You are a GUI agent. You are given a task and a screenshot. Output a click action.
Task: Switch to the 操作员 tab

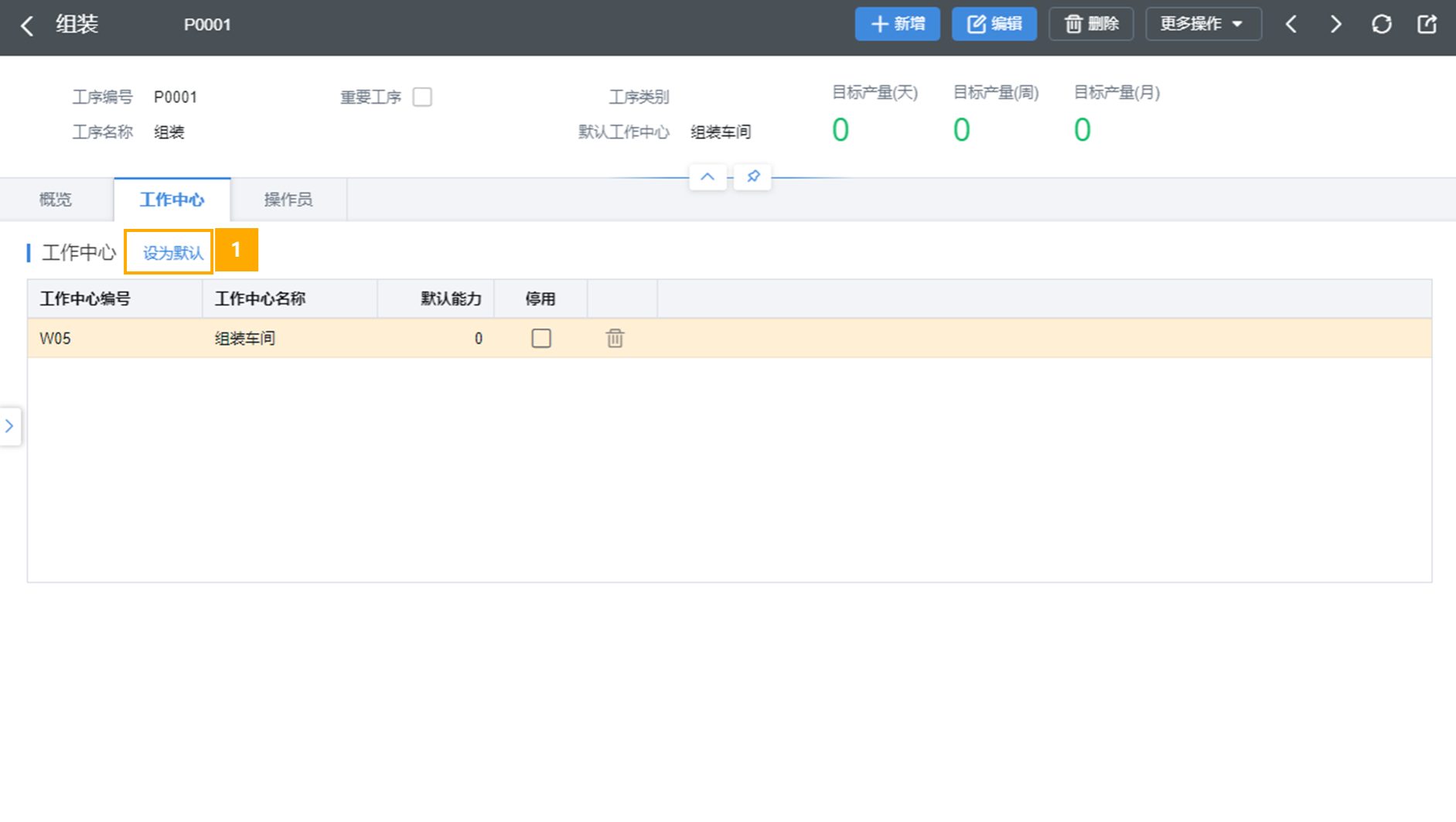coord(288,200)
